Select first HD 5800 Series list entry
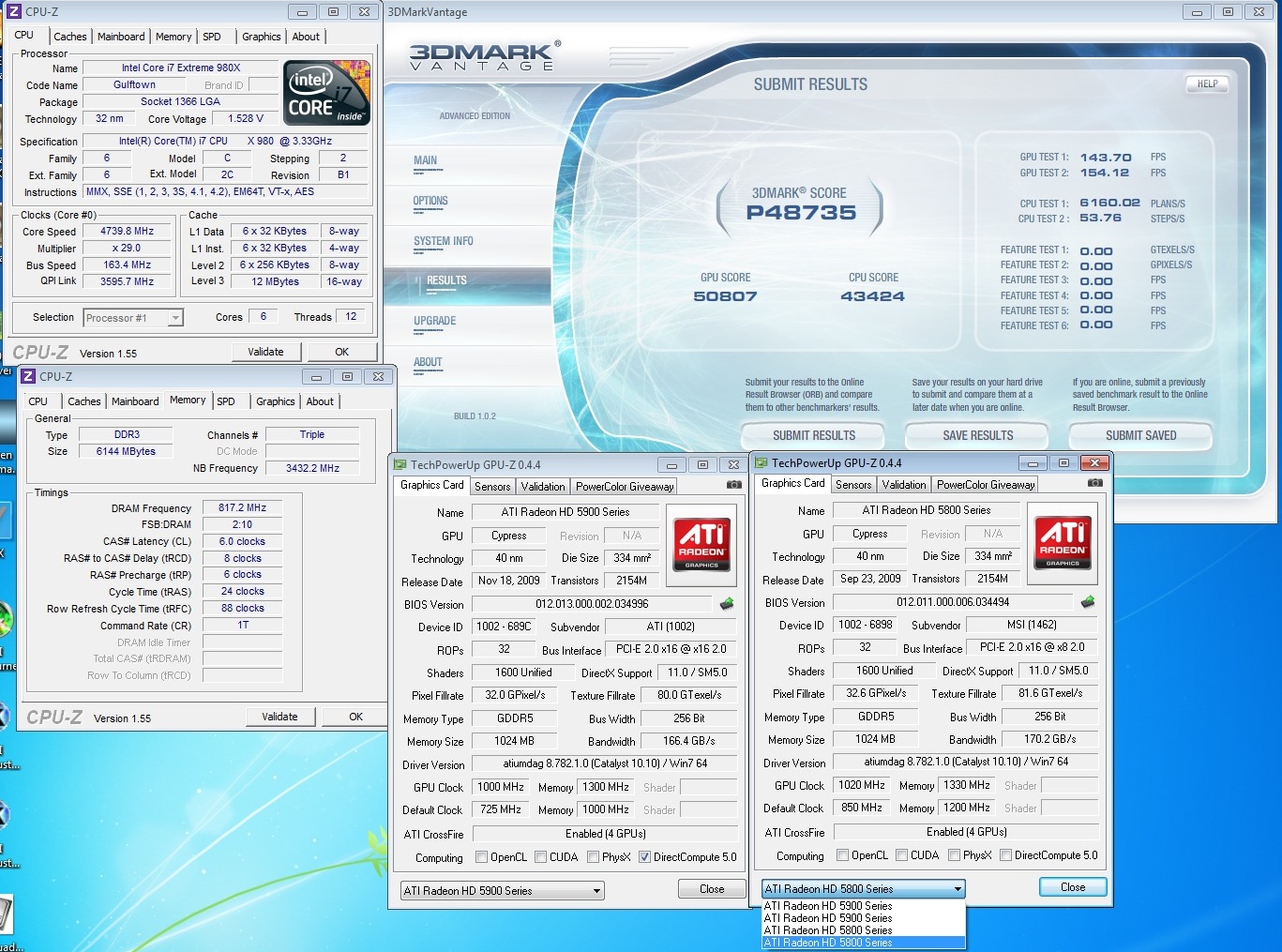The image size is (1282, 952). (x=863, y=930)
